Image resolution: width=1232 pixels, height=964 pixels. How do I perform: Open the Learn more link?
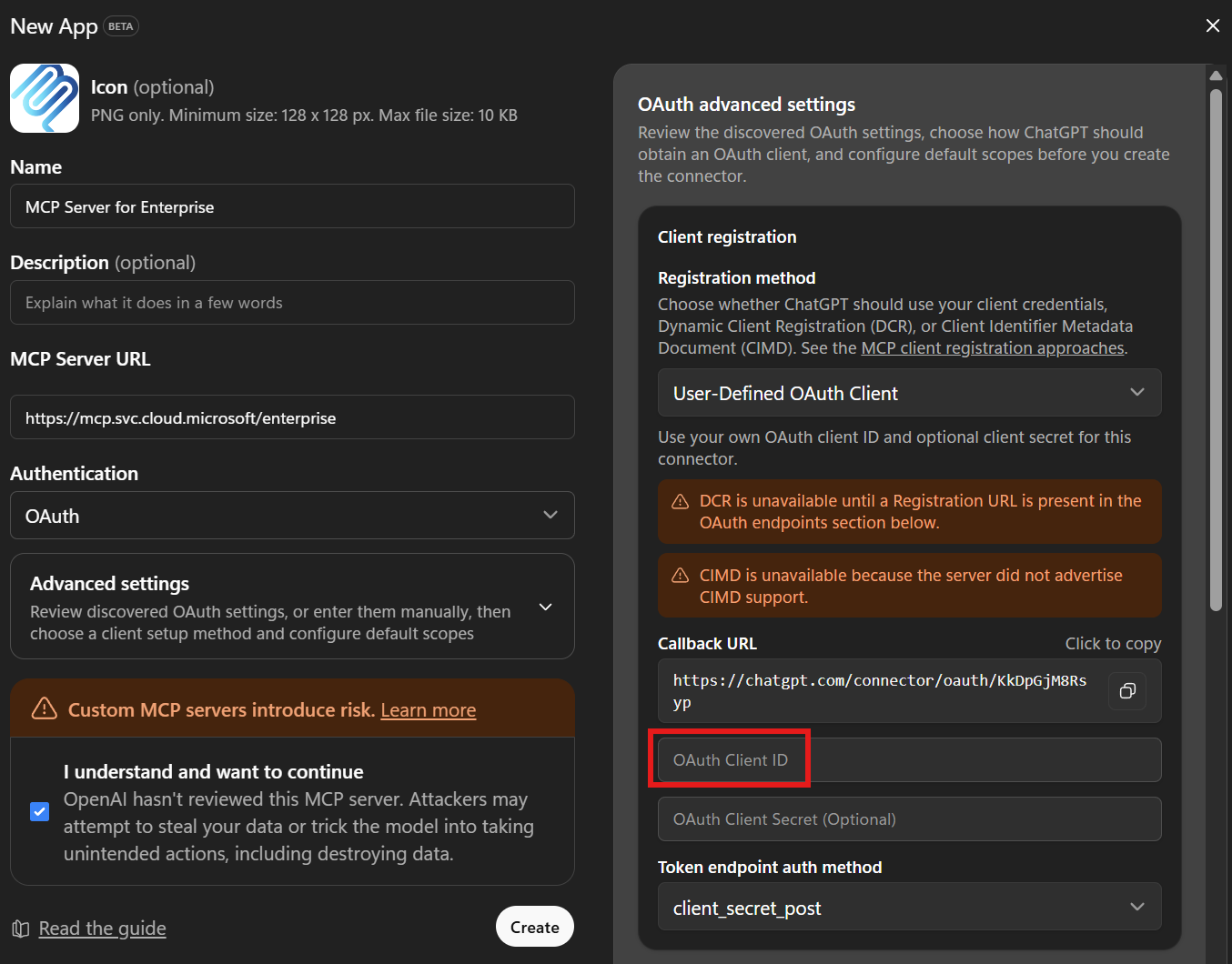tap(428, 709)
